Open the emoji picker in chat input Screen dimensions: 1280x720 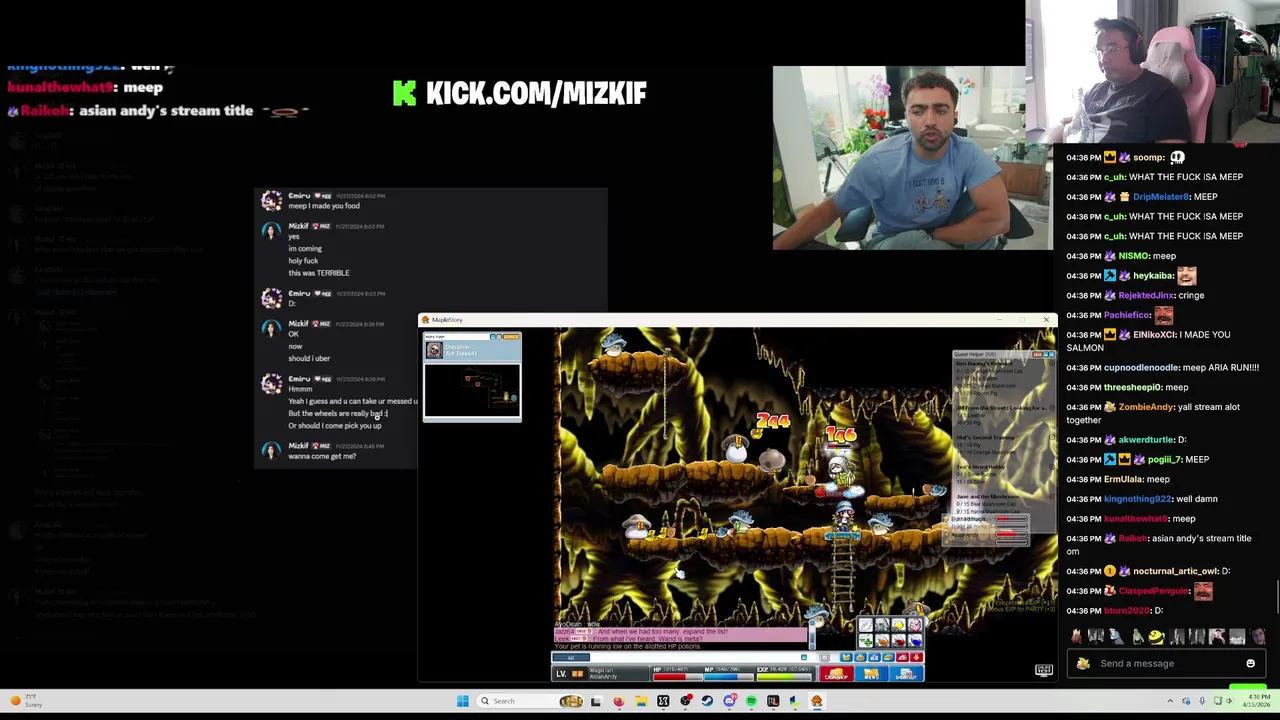pyautogui.click(x=1251, y=663)
